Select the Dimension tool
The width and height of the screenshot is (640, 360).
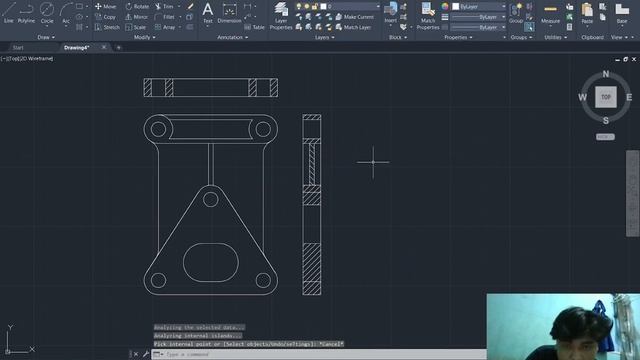229,12
